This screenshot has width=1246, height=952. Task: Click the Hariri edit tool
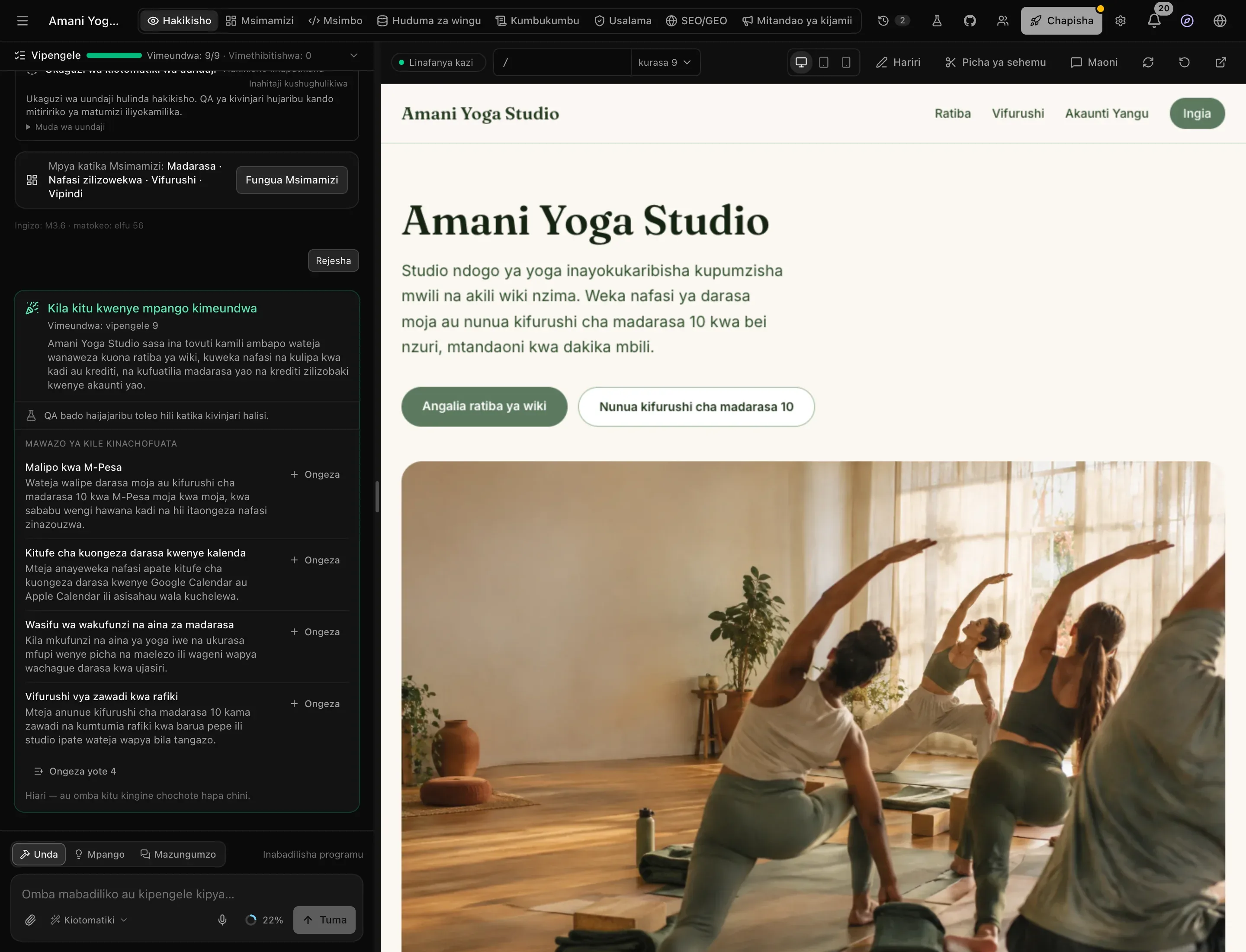[898, 62]
